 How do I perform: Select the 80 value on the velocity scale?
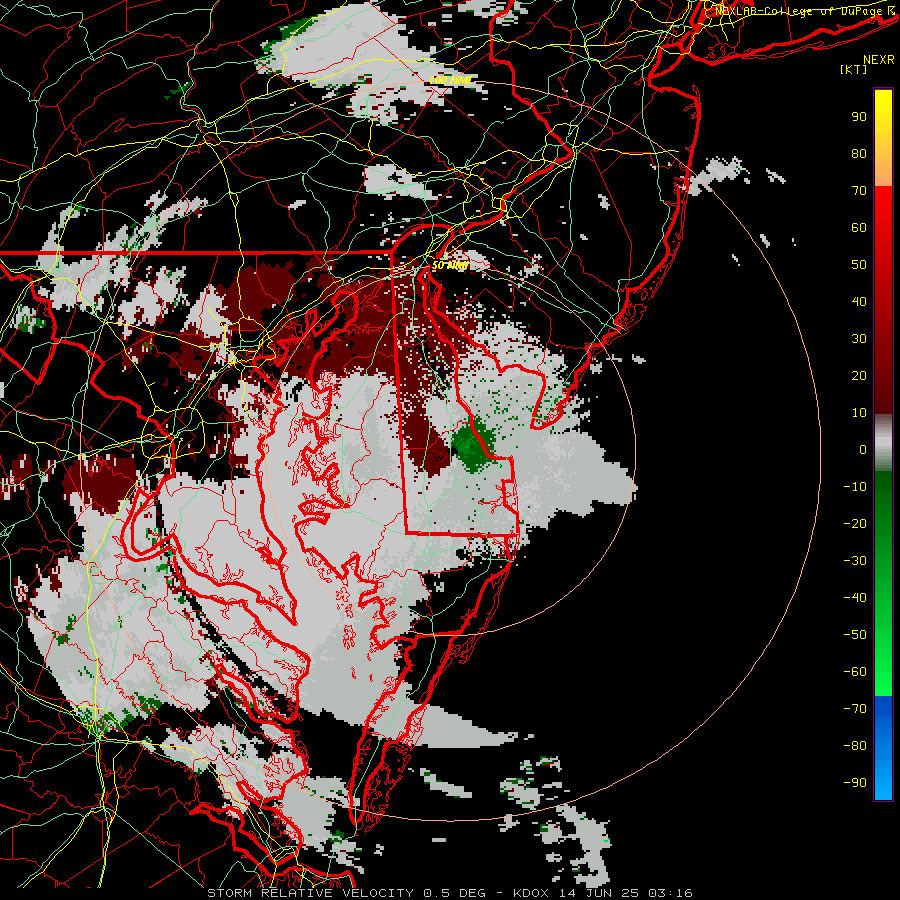click(x=859, y=153)
